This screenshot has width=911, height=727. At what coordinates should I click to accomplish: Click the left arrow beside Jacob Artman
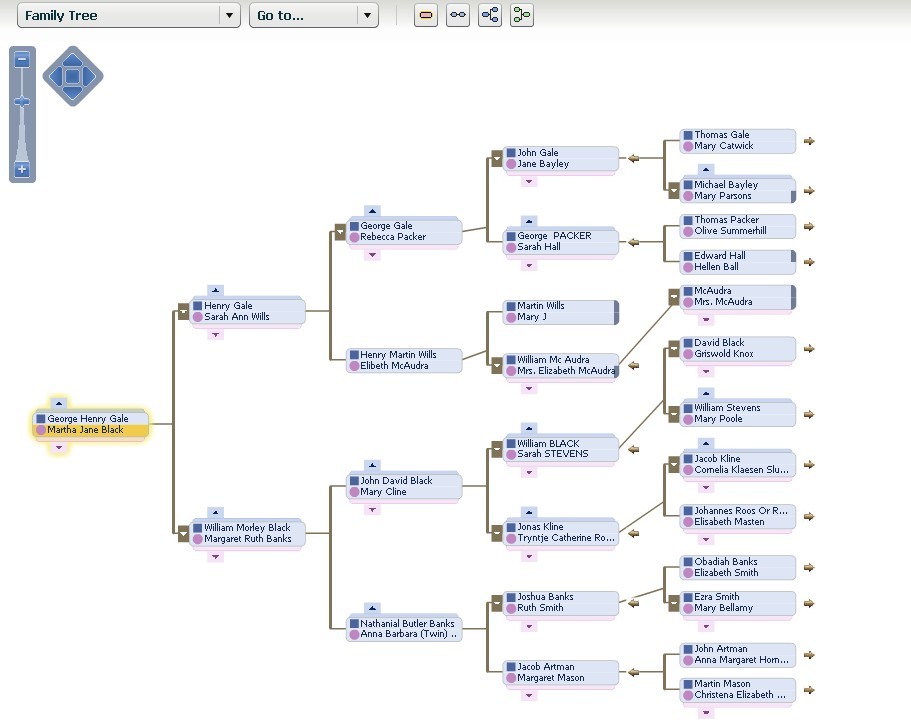click(633, 672)
